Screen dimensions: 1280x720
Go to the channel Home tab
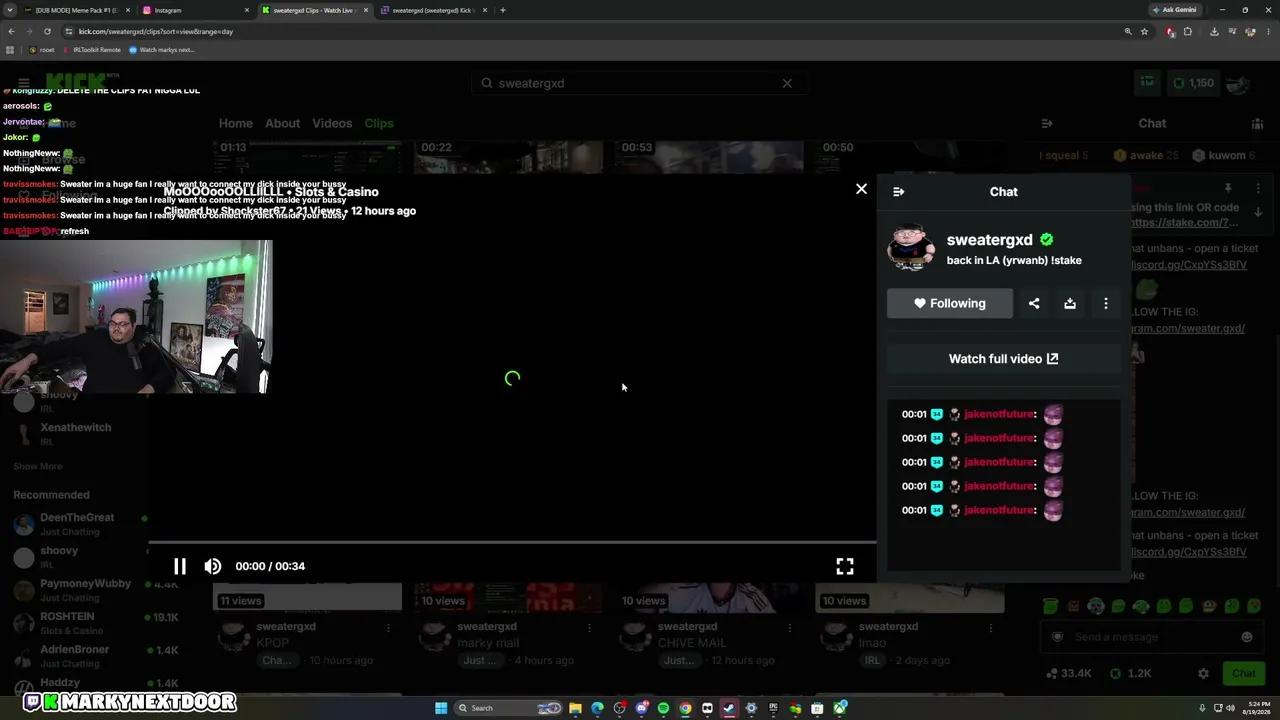[x=236, y=123]
